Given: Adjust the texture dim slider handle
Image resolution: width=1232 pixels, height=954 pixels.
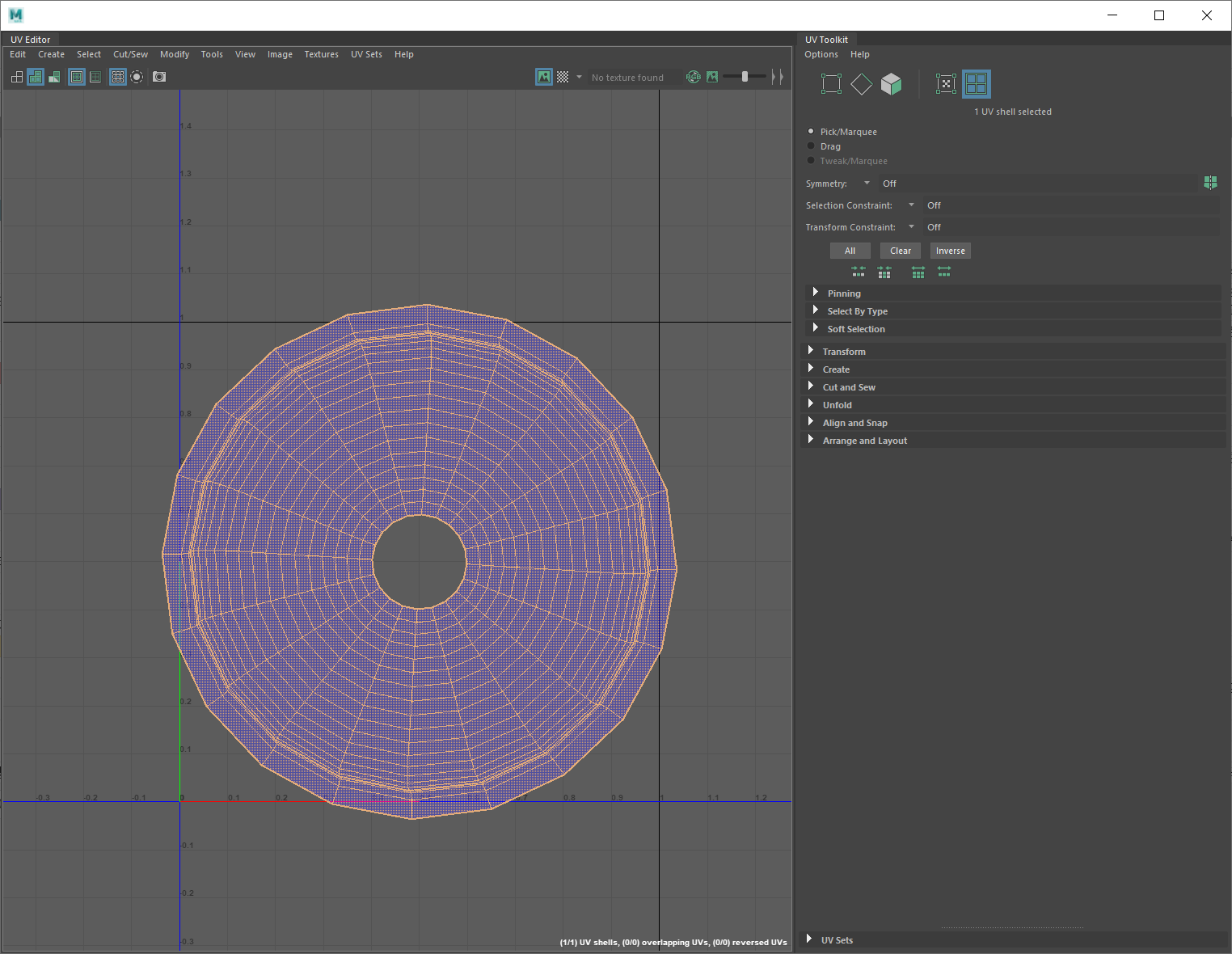Looking at the screenshot, I should (745, 77).
